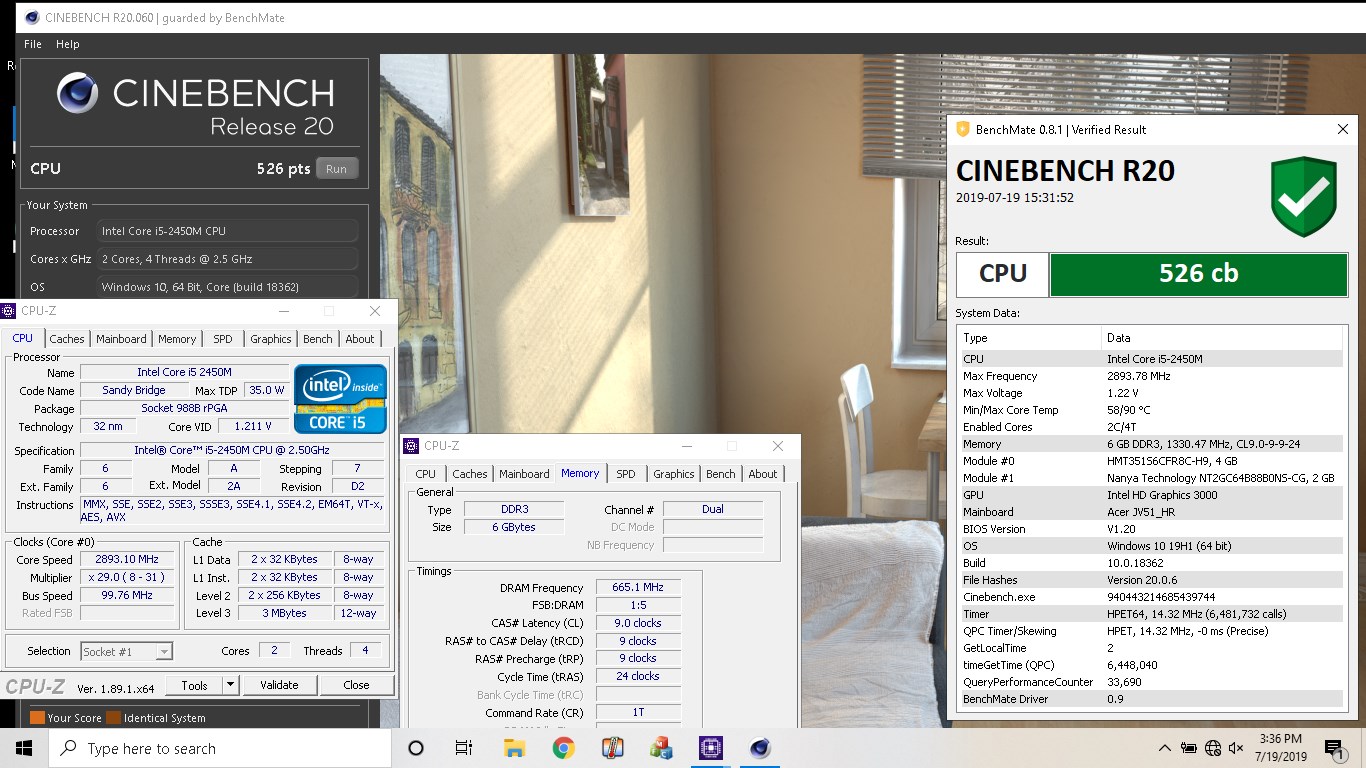
Task: Close the CPU-Z memory timings window with X
Action: tap(778, 446)
